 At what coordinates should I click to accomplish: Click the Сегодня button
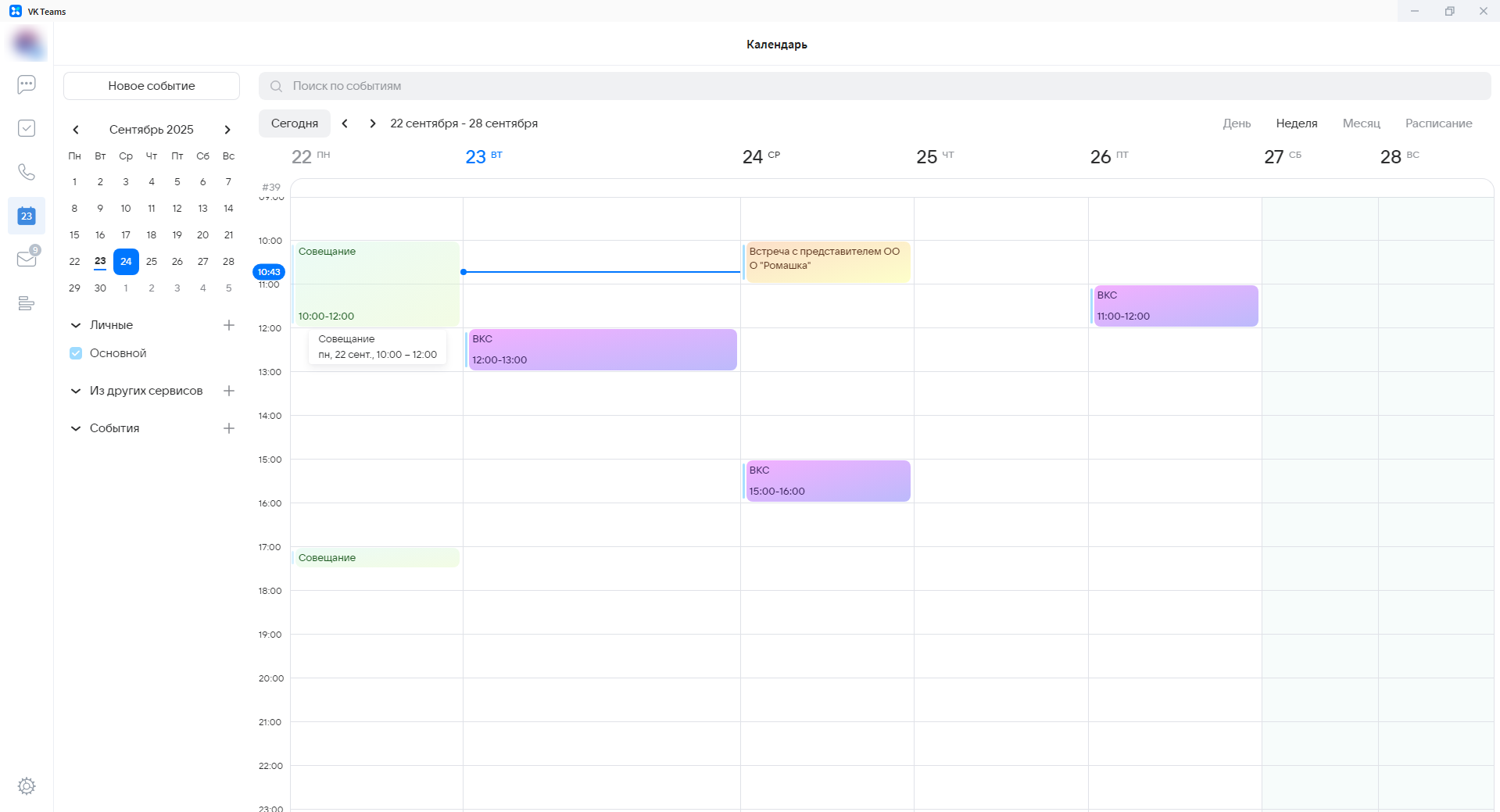point(295,123)
